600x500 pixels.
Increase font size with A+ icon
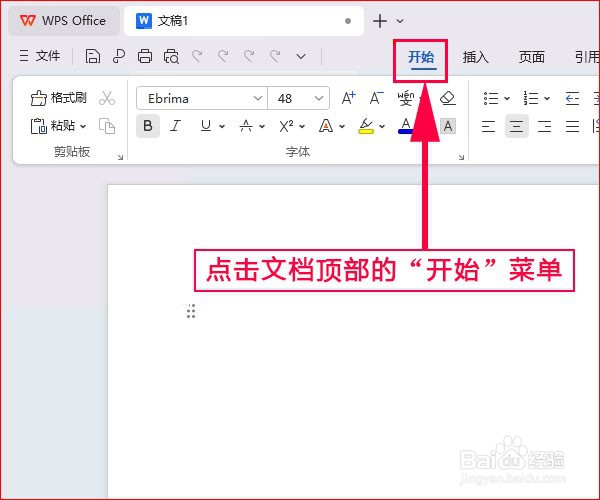click(x=348, y=98)
